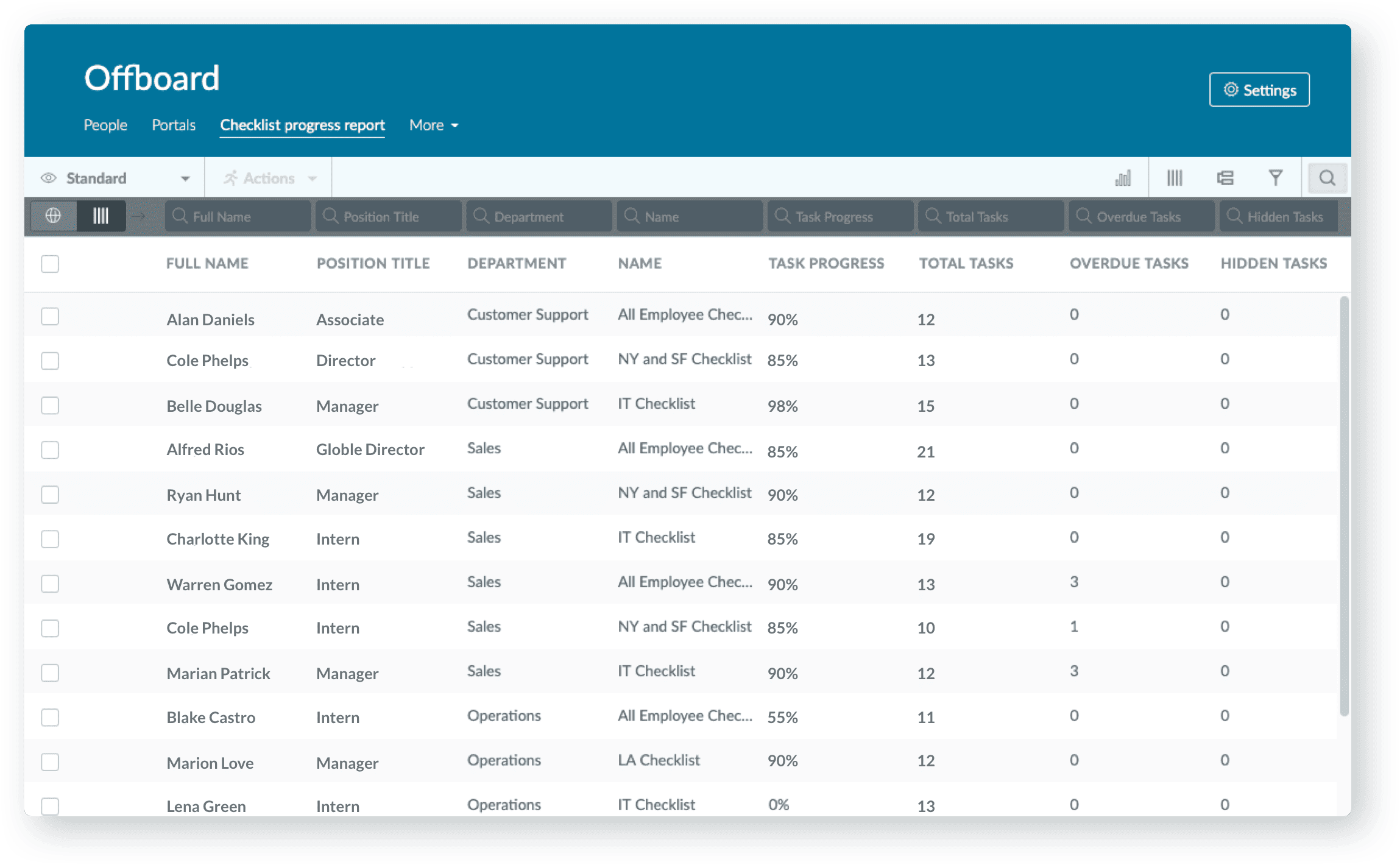Click the Checklist progress report tab
This screenshot has width=1400, height=865.
303,124
